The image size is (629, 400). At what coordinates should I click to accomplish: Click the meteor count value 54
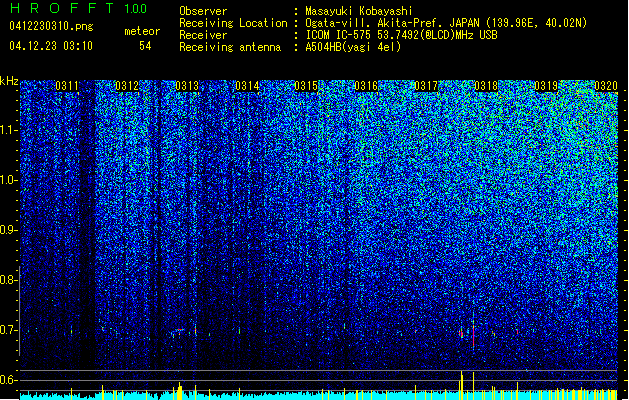(x=145, y=46)
